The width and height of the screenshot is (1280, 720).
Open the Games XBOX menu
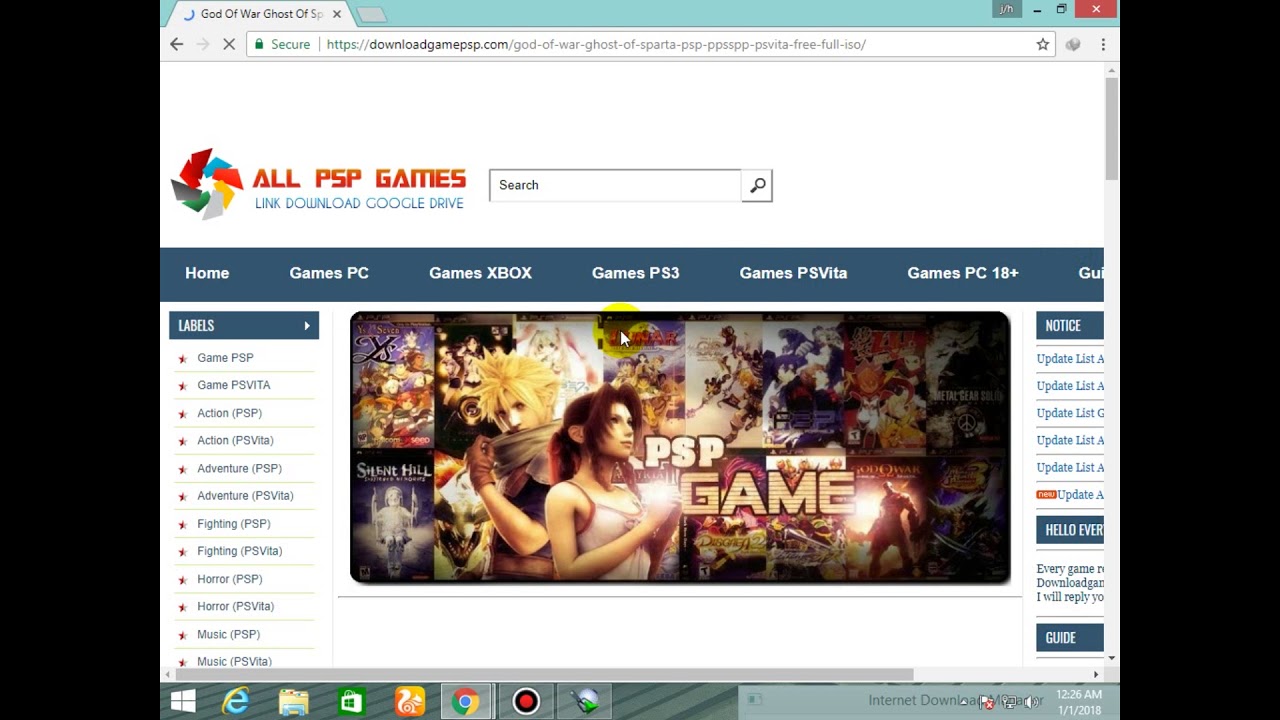480,273
